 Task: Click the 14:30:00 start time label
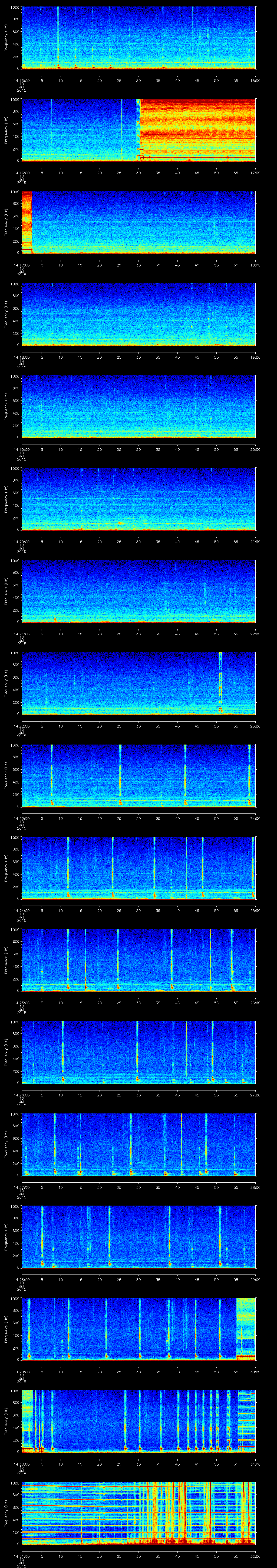(21, 1464)
